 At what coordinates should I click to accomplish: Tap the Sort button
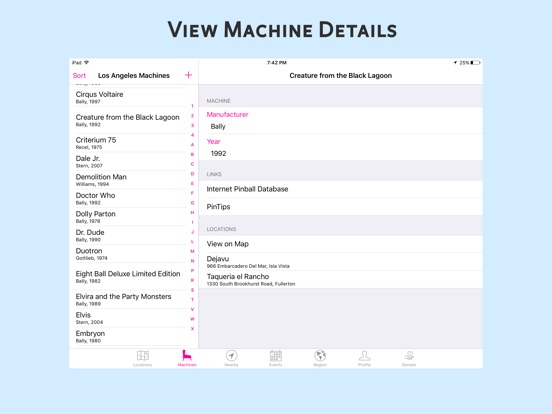click(x=79, y=75)
